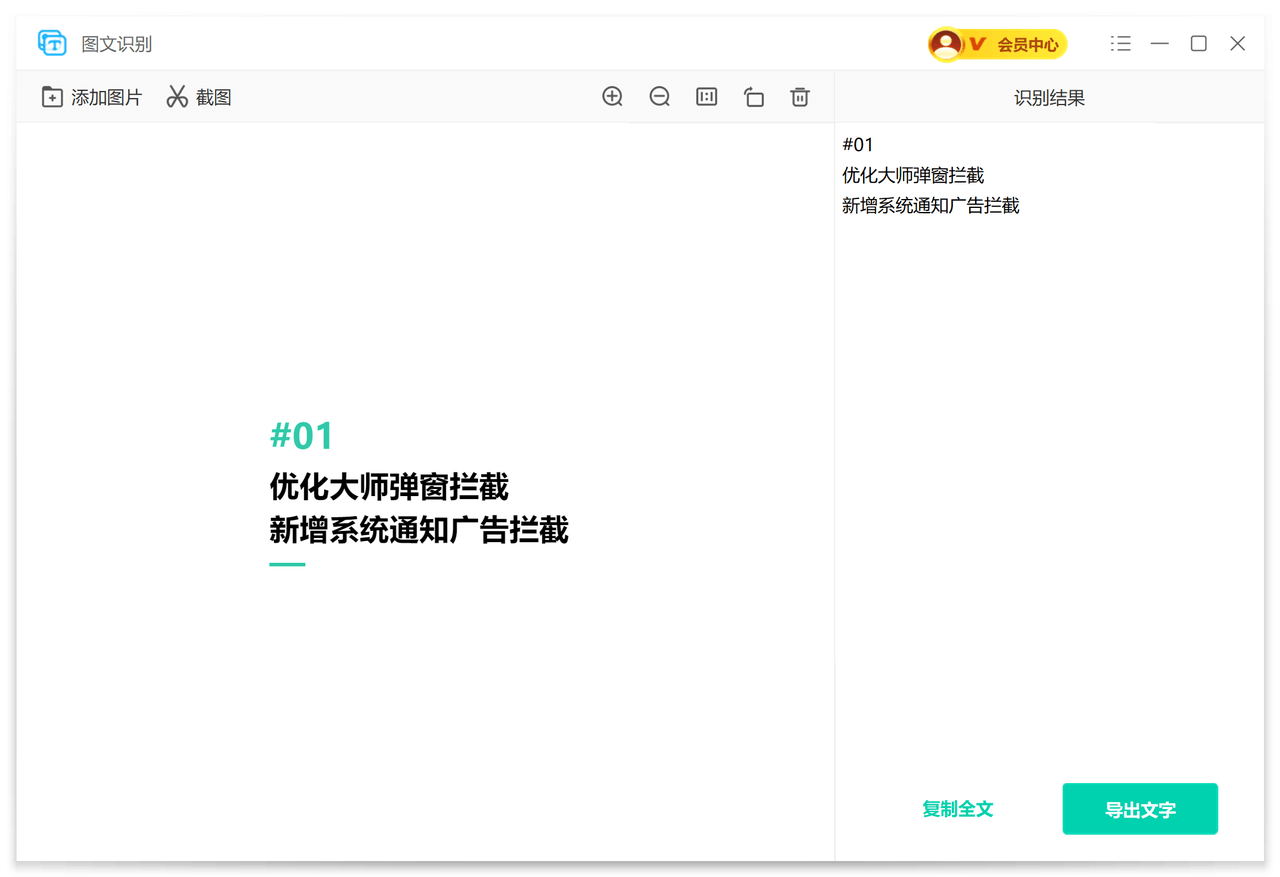Click the "#01" line in recognition results

tap(858, 145)
